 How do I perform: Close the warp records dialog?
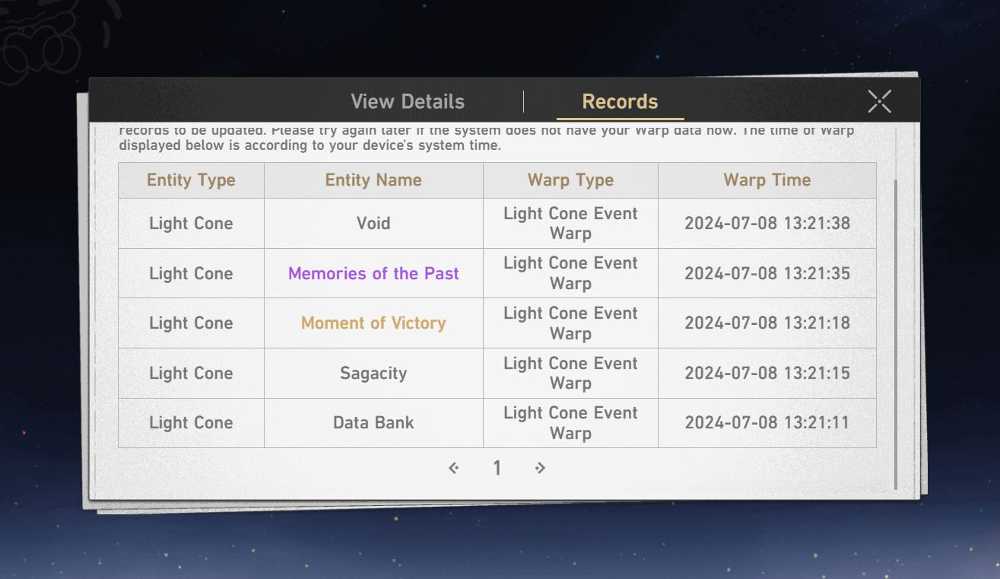[879, 101]
